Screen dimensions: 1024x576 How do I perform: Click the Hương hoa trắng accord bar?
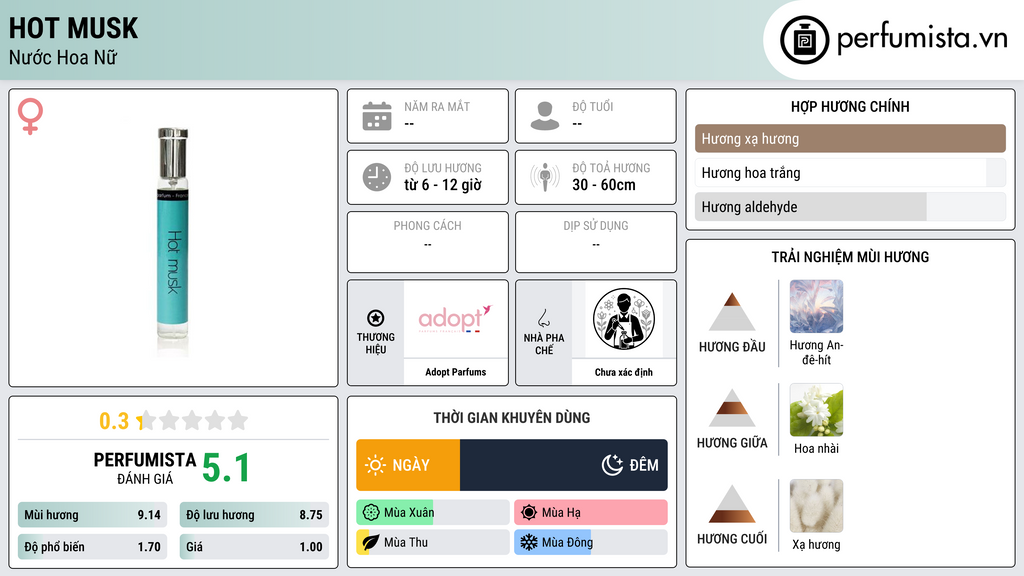[x=850, y=173]
